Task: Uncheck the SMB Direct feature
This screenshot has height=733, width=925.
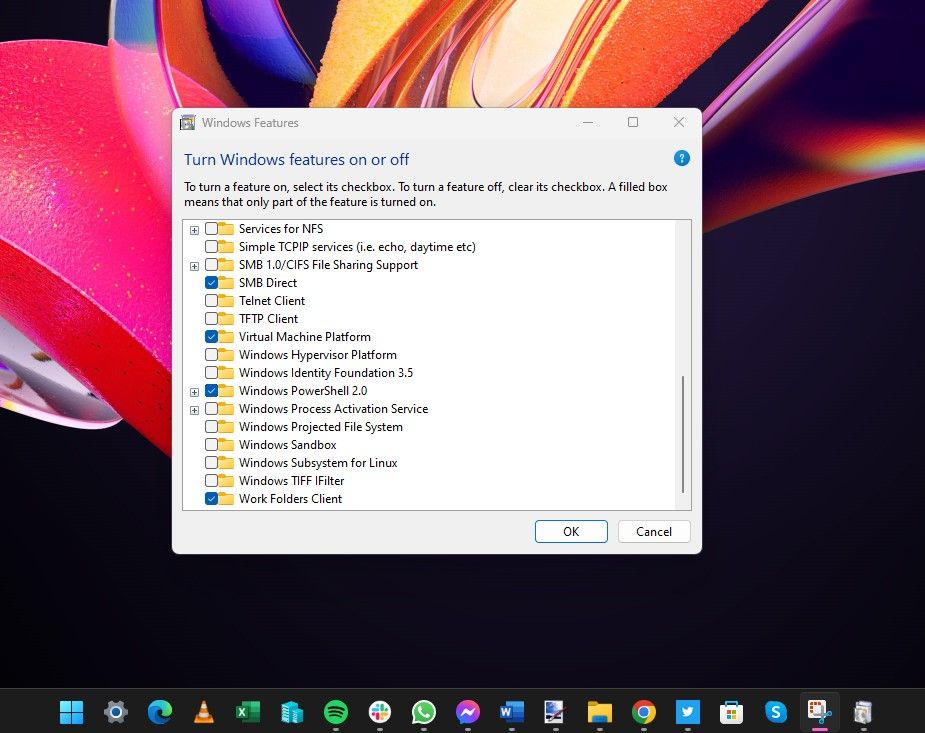Action: pos(211,282)
